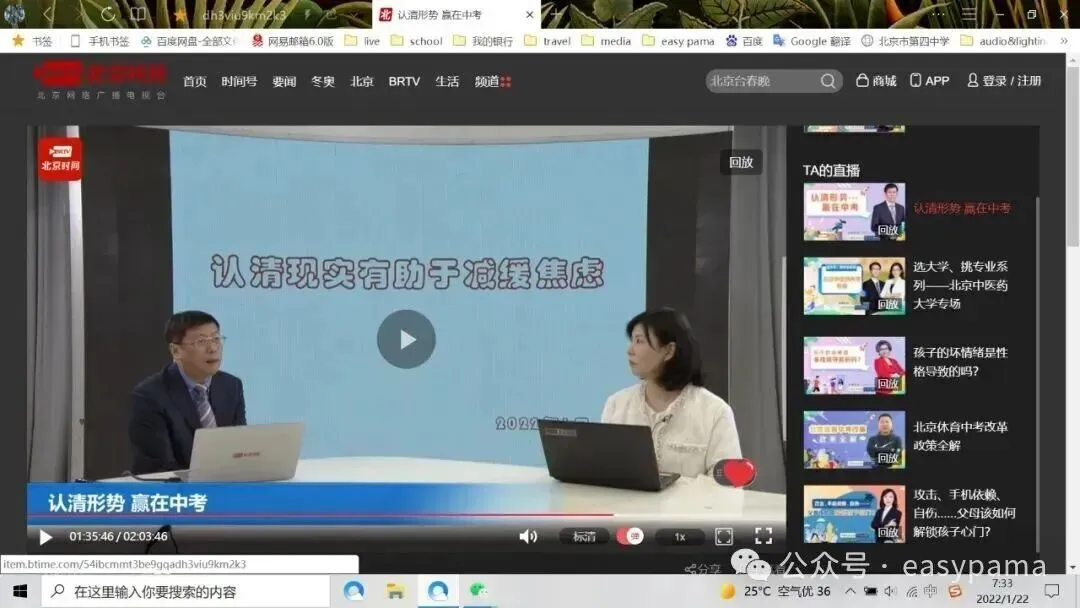Click the 回放 replay button on the video
1080x608 pixels.
(742, 161)
